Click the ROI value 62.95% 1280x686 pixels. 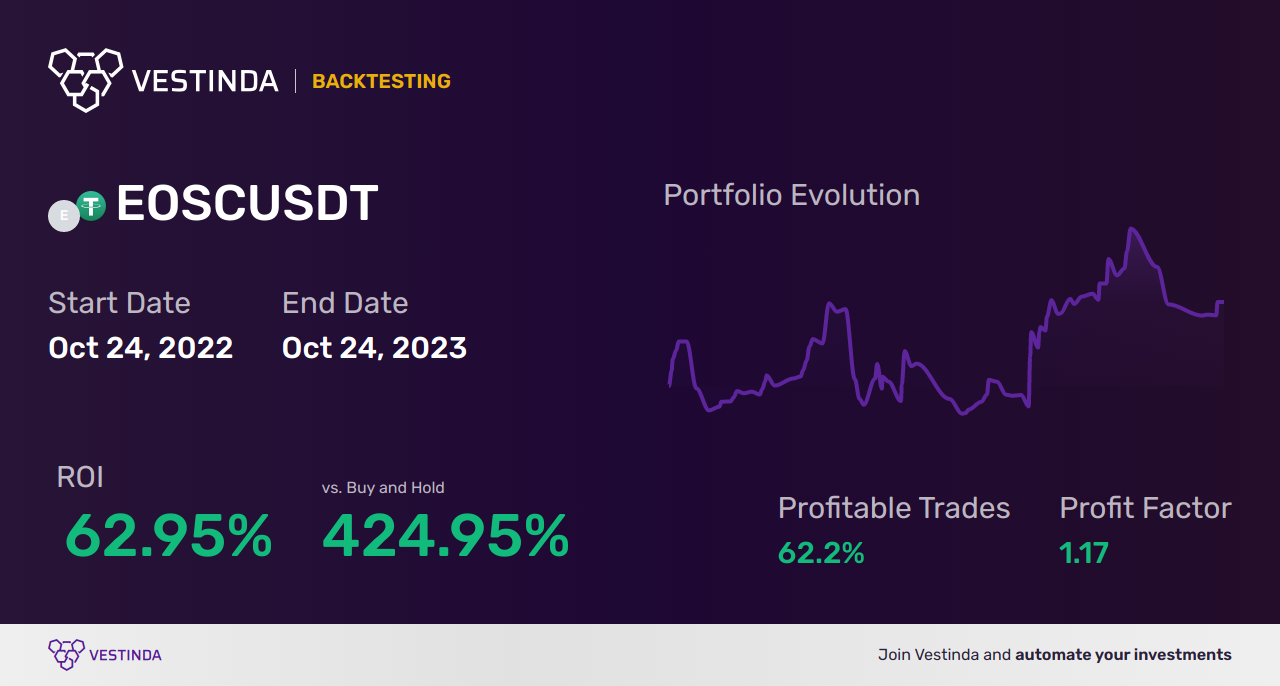[x=168, y=537]
